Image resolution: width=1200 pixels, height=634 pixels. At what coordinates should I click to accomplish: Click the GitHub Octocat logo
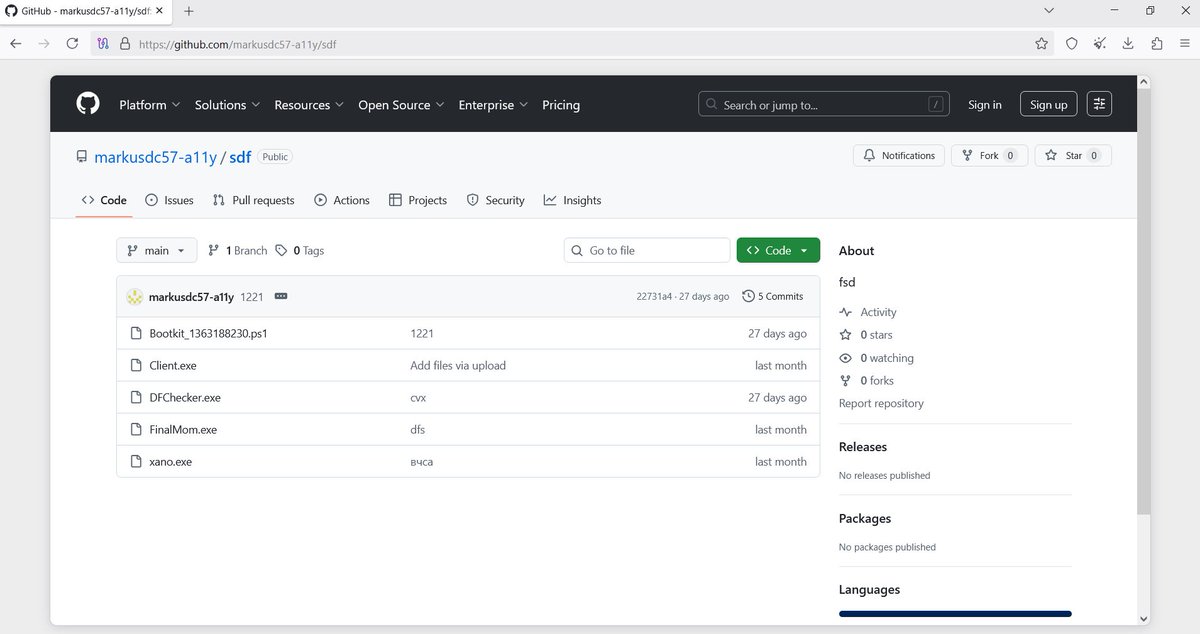88,104
